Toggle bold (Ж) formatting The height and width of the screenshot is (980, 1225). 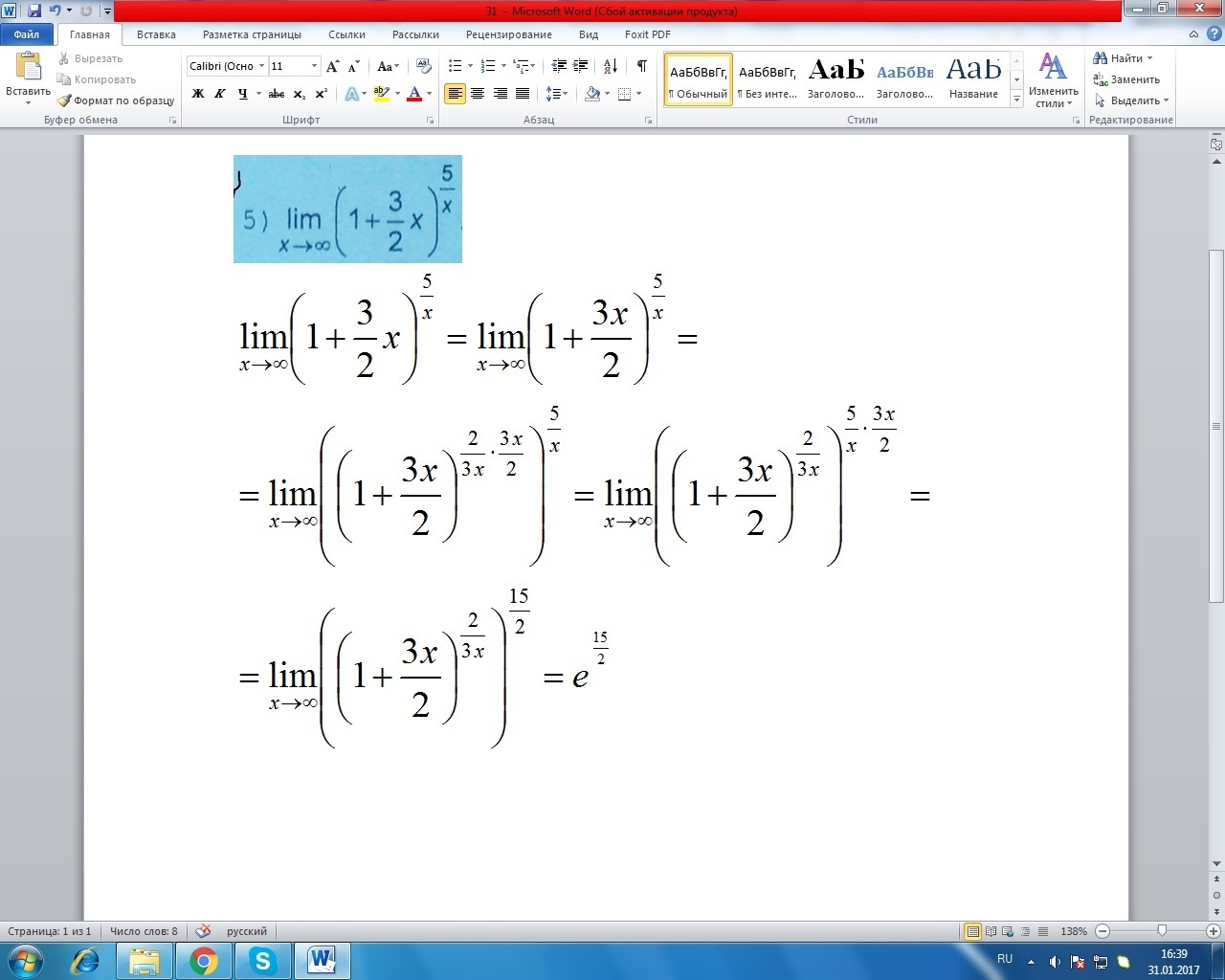[198, 94]
